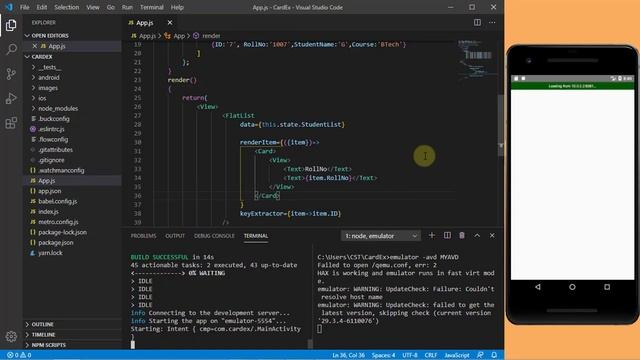Viewport: 640px width, 360px height.
Task: Maximize the terminal panel with chevron up
Action: coord(477,236)
